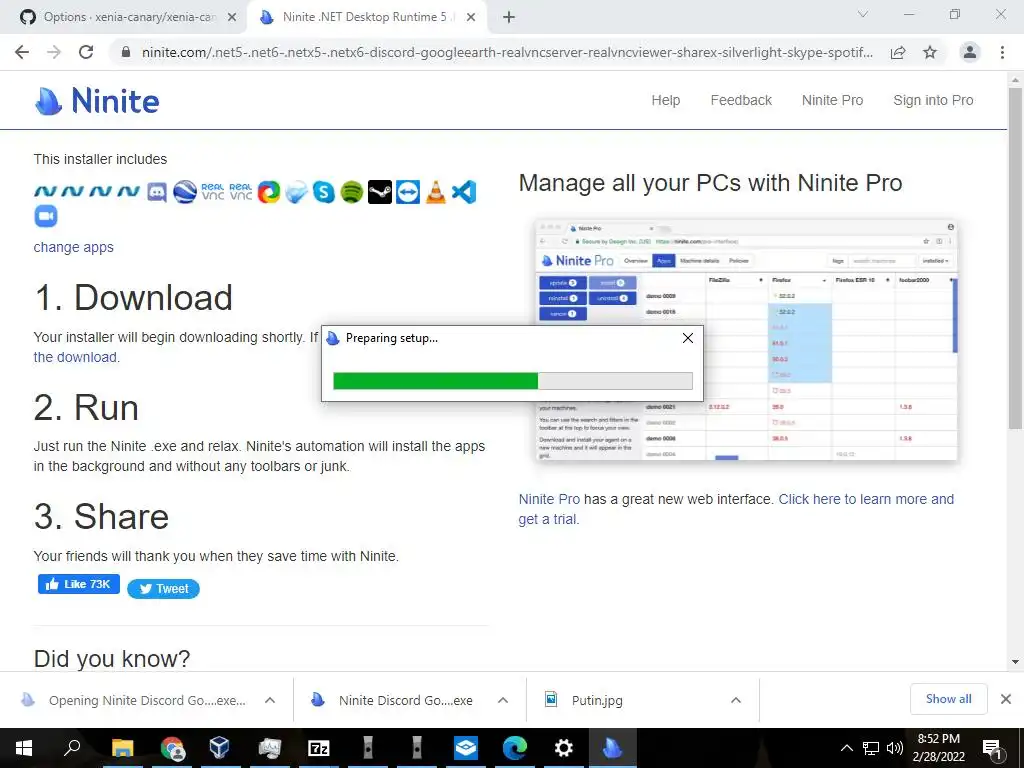Click the Silverlight icon
The image size is (1024, 768).
tap(296, 192)
